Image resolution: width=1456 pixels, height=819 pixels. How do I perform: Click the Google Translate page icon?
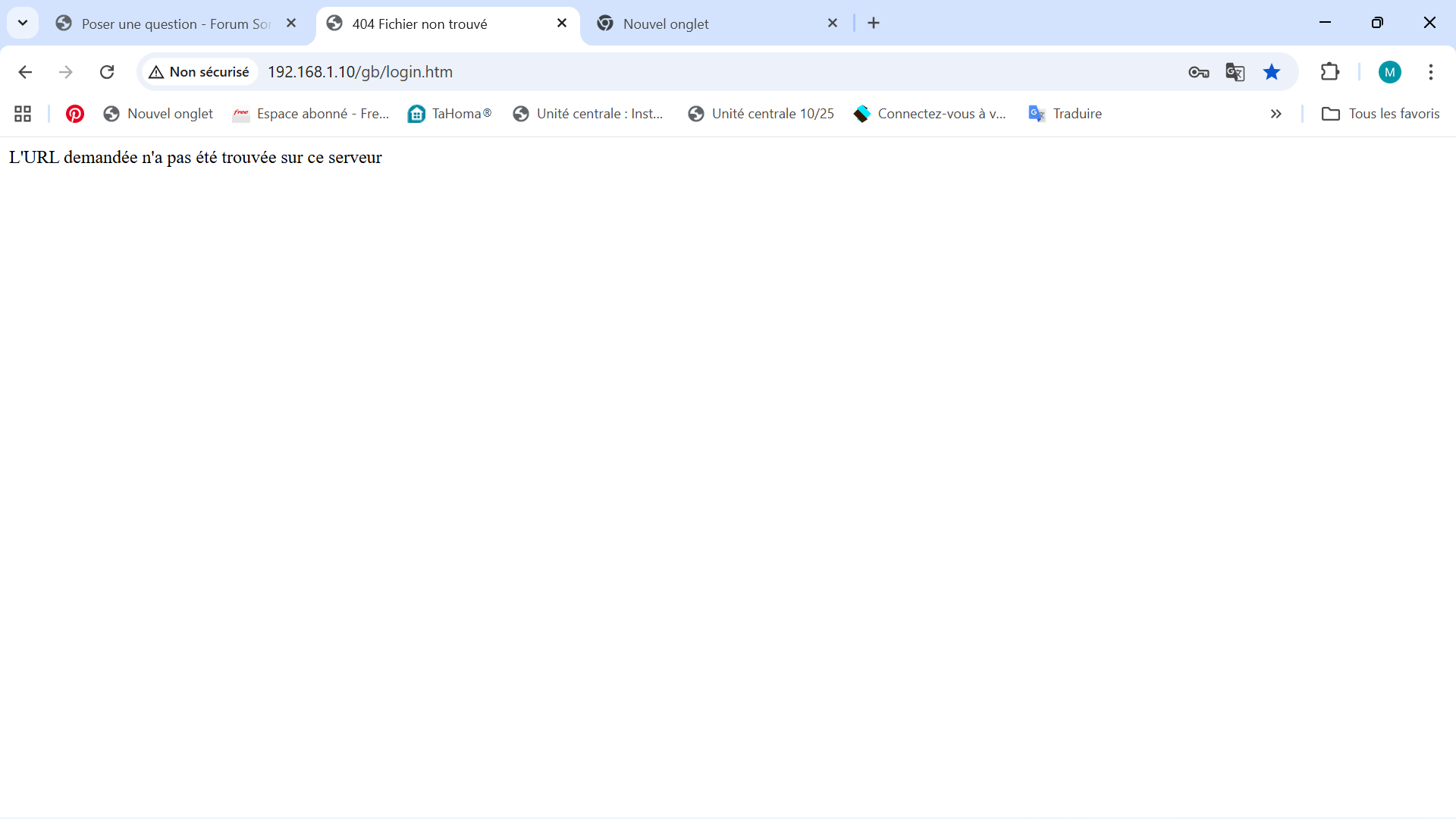point(1235,72)
